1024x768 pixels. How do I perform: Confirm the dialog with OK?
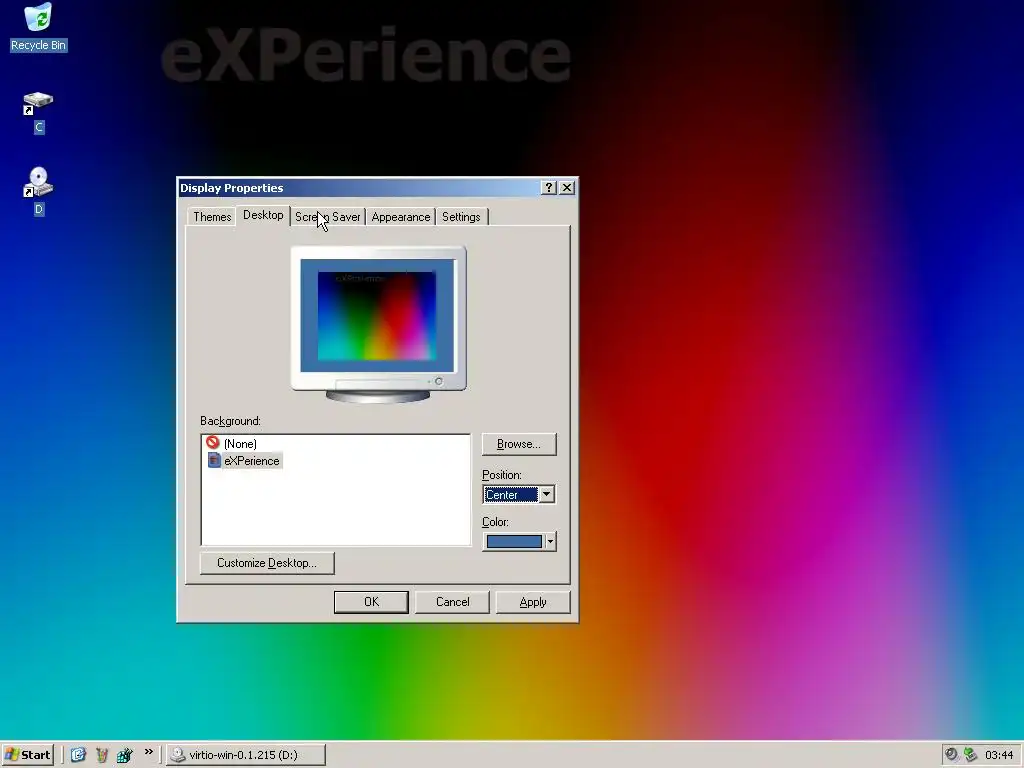click(x=371, y=602)
